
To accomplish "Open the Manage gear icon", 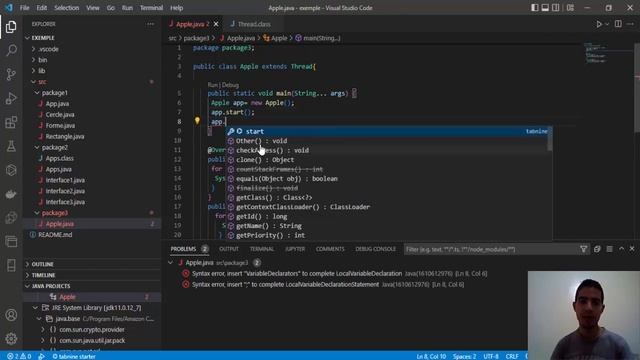I will tap(11, 338).
